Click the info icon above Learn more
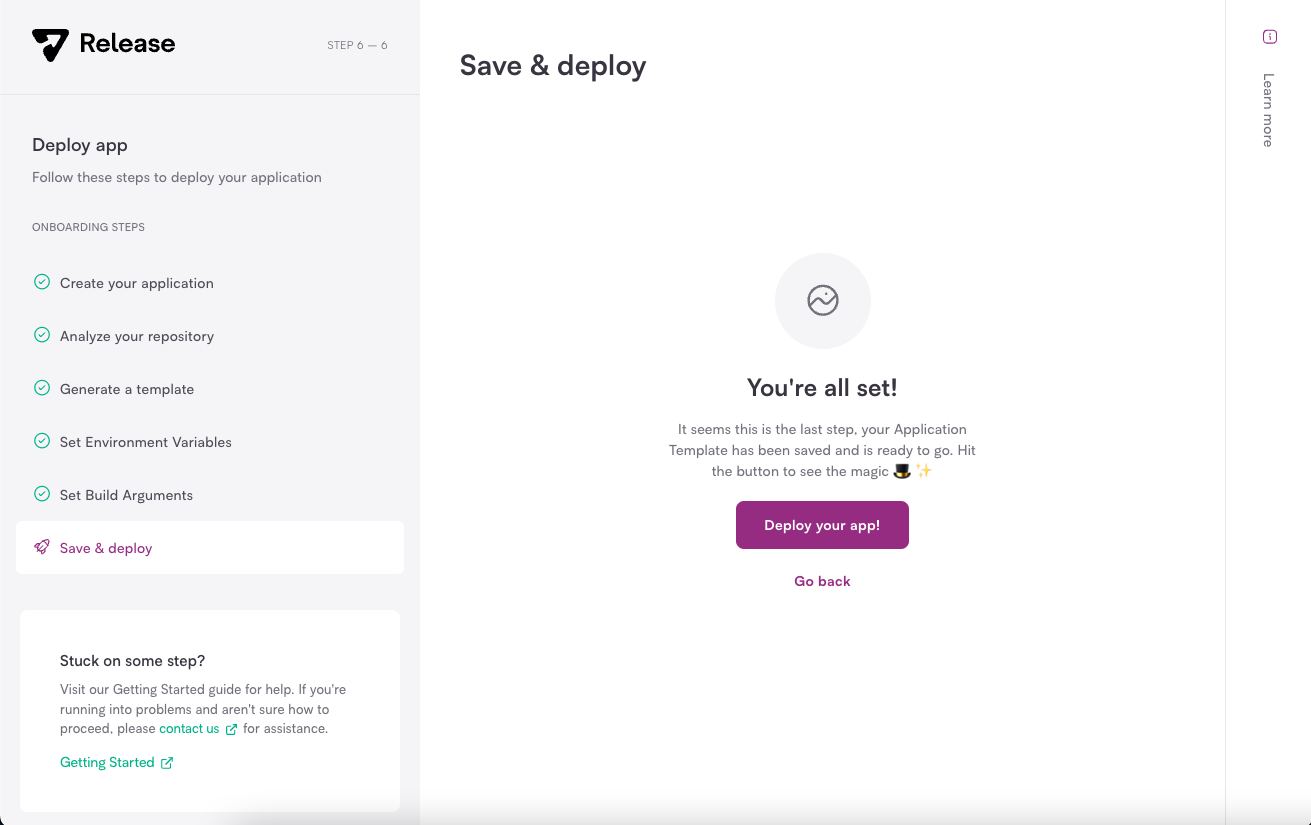 tap(1270, 37)
